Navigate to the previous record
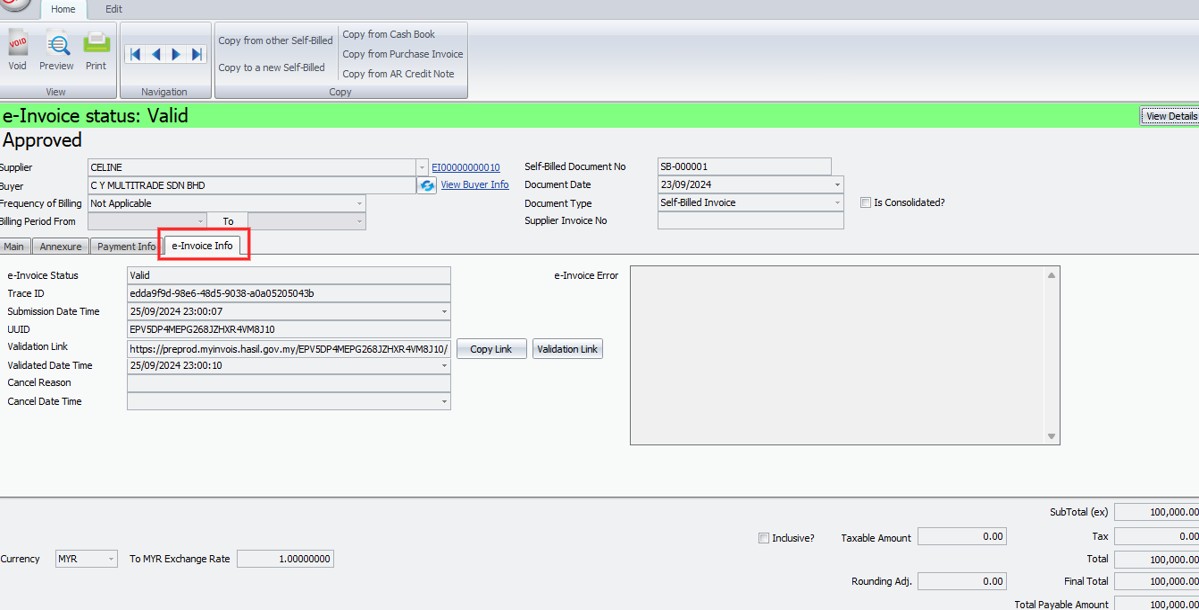The height and width of the screenshot is (610, 1199). (156, 55)
